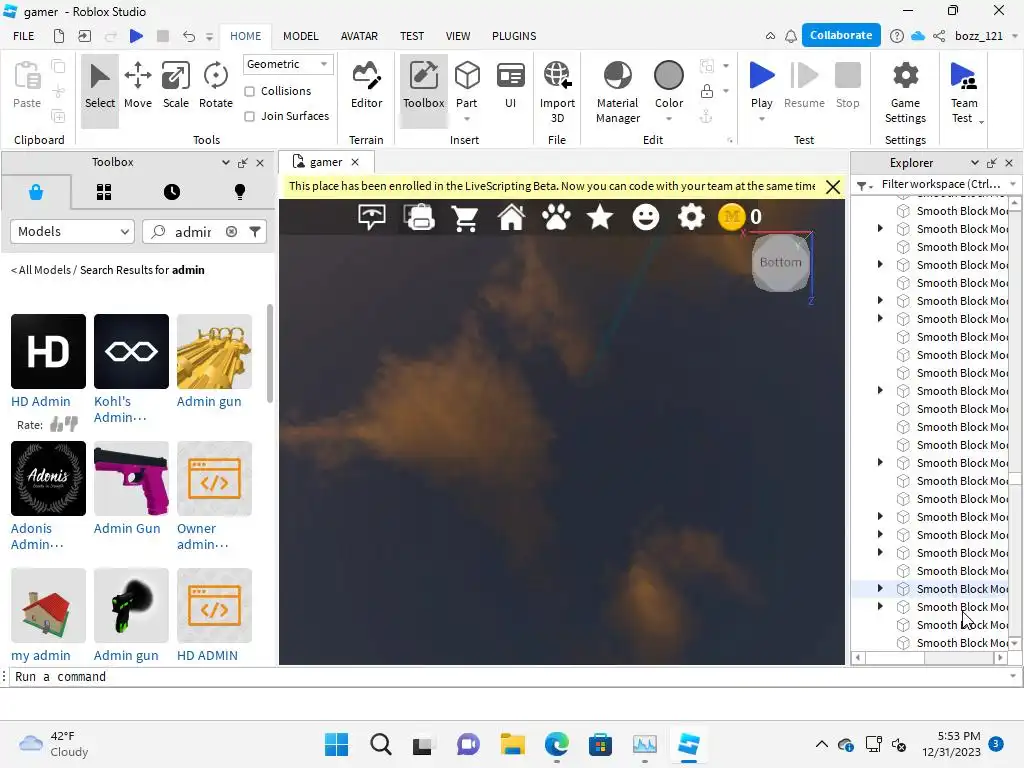This screenshot has height=768, width=1024.
Task: Switch to the AVATAR ribbon tab
Action: (x=359, y=36)
